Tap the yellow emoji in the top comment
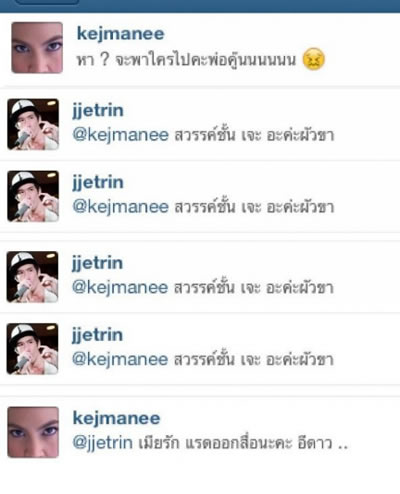 313,59
